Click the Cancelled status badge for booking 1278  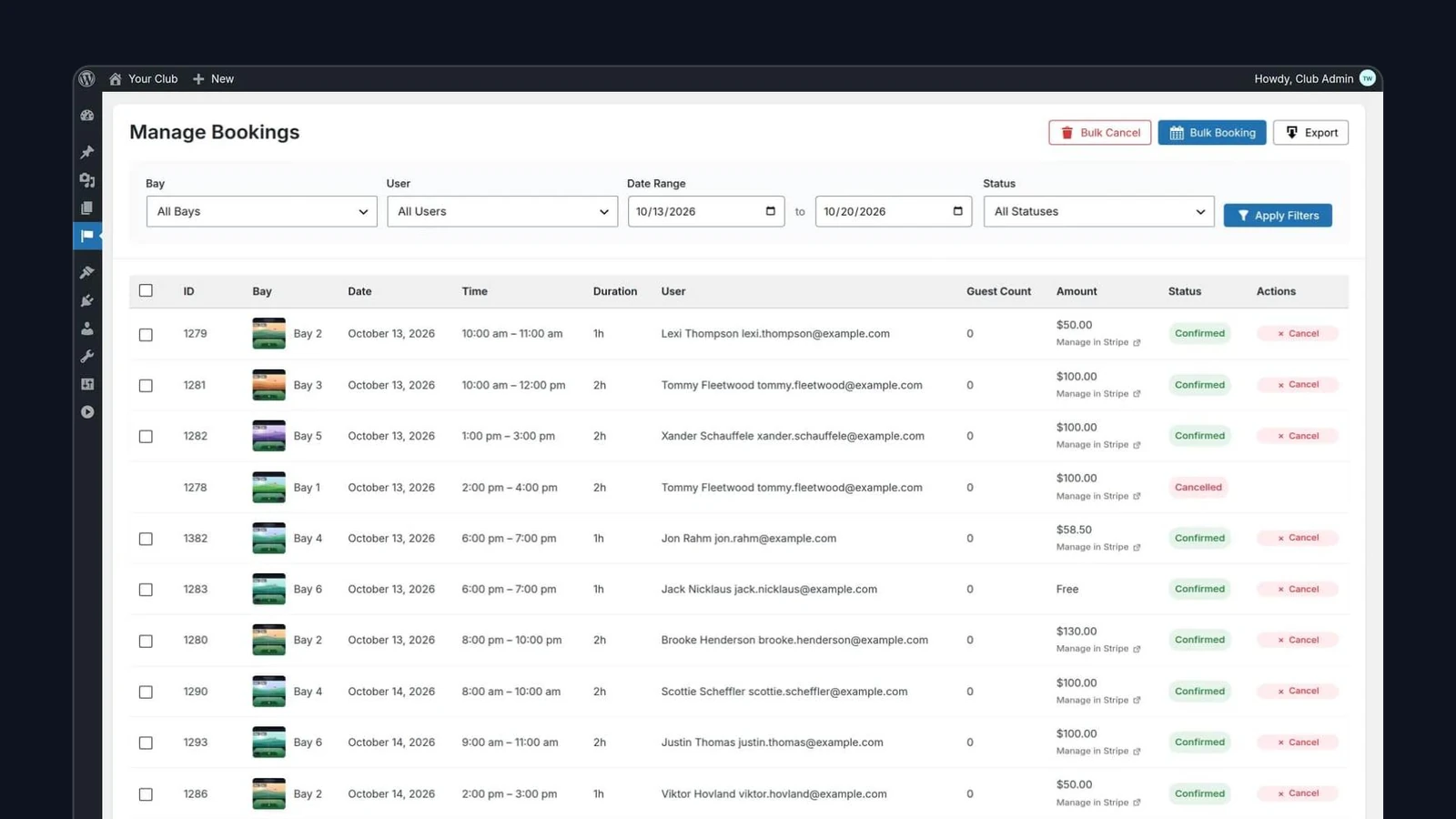coord(1198,487)
